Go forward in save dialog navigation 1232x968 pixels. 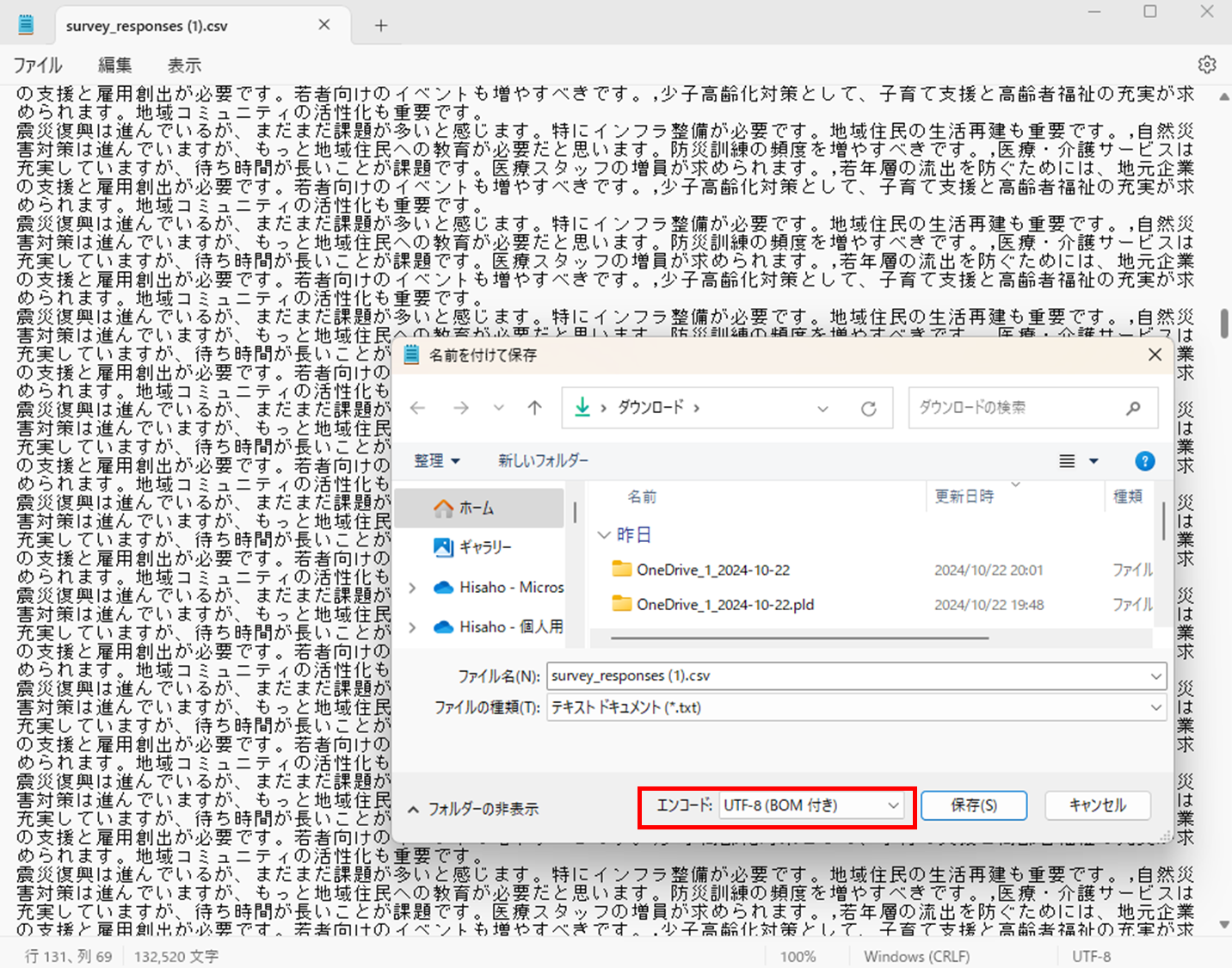pyautogui.click(x=461, y=408)
